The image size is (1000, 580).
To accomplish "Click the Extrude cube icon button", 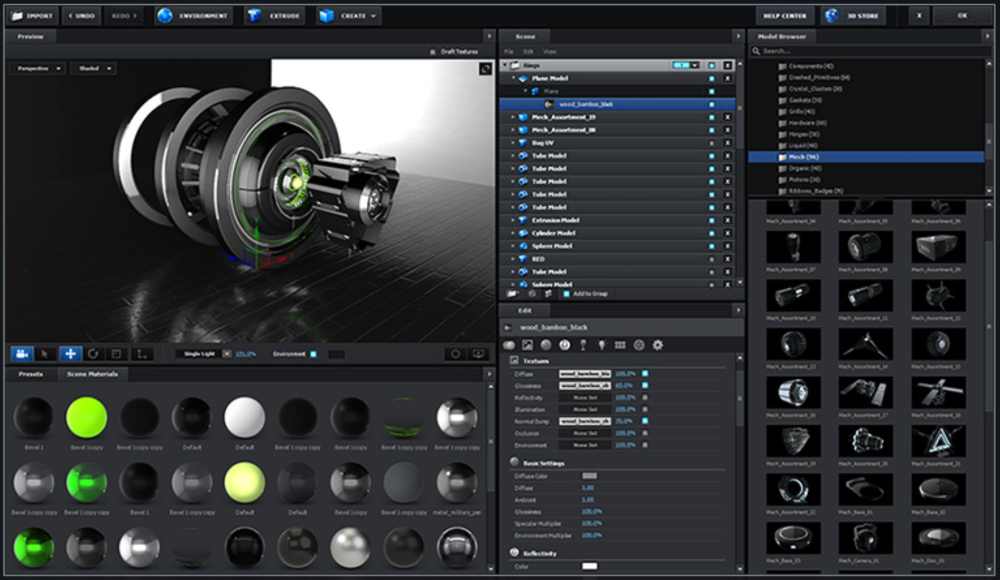I will [x=254, y=16].
